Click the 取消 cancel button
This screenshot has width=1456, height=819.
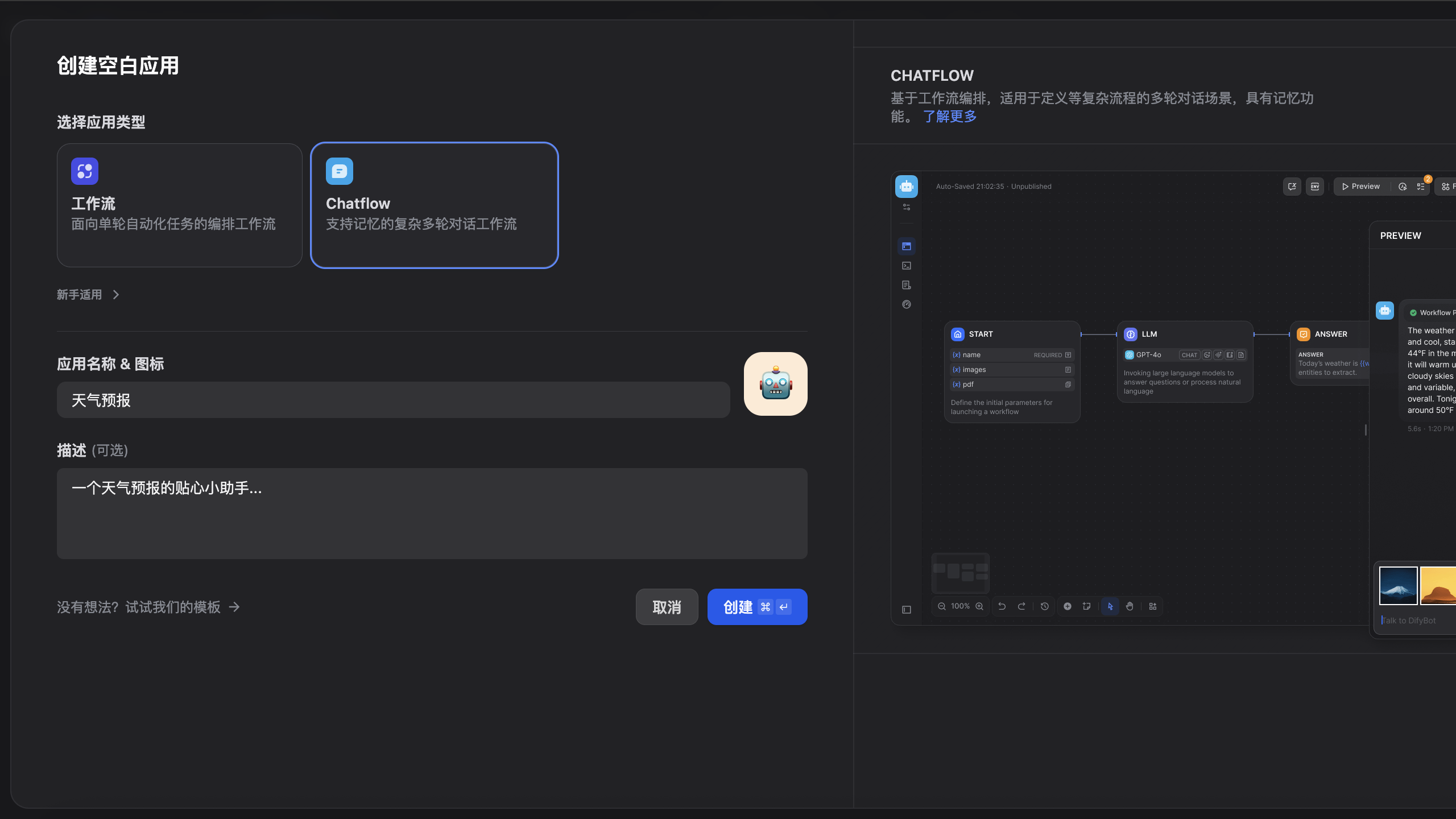667,607
